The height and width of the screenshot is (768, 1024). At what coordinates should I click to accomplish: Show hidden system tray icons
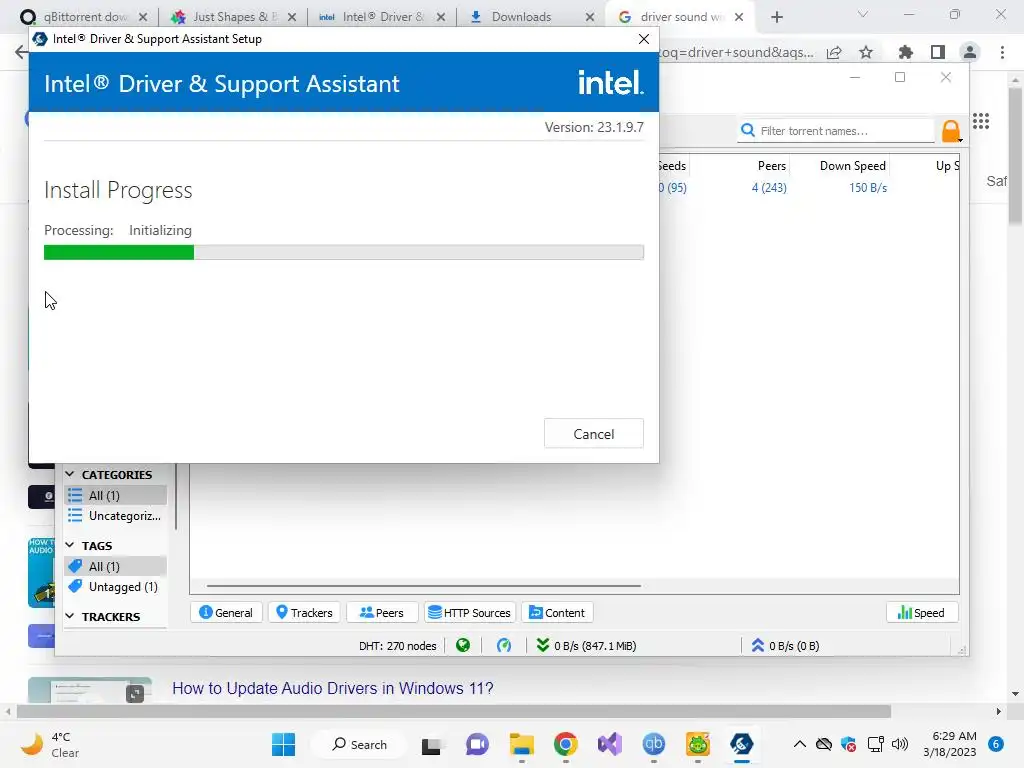click(x=799, y=744)
